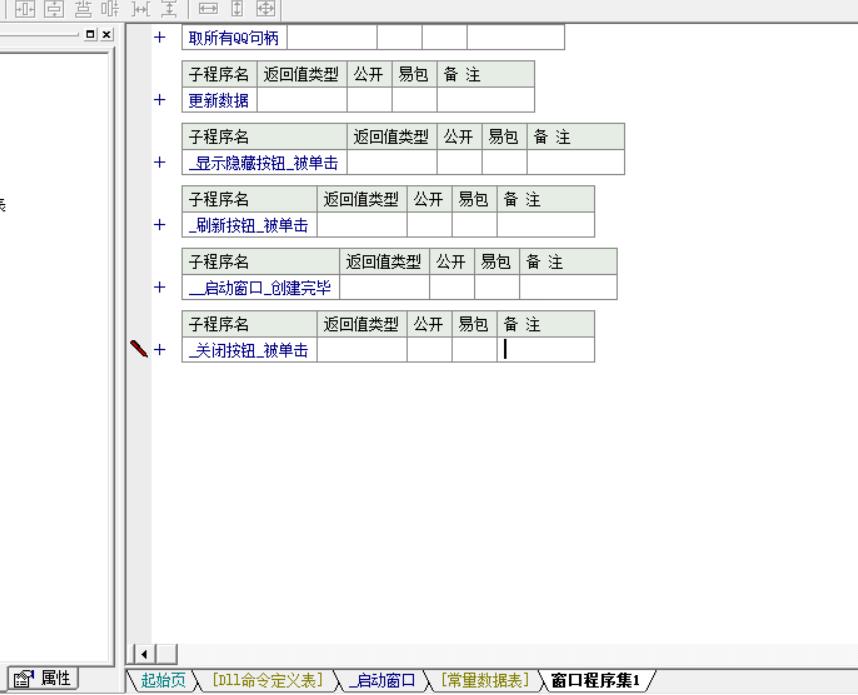Click the horizontal scrollbar left arrow
Screen dimensions: 858x695
point(144,654)
